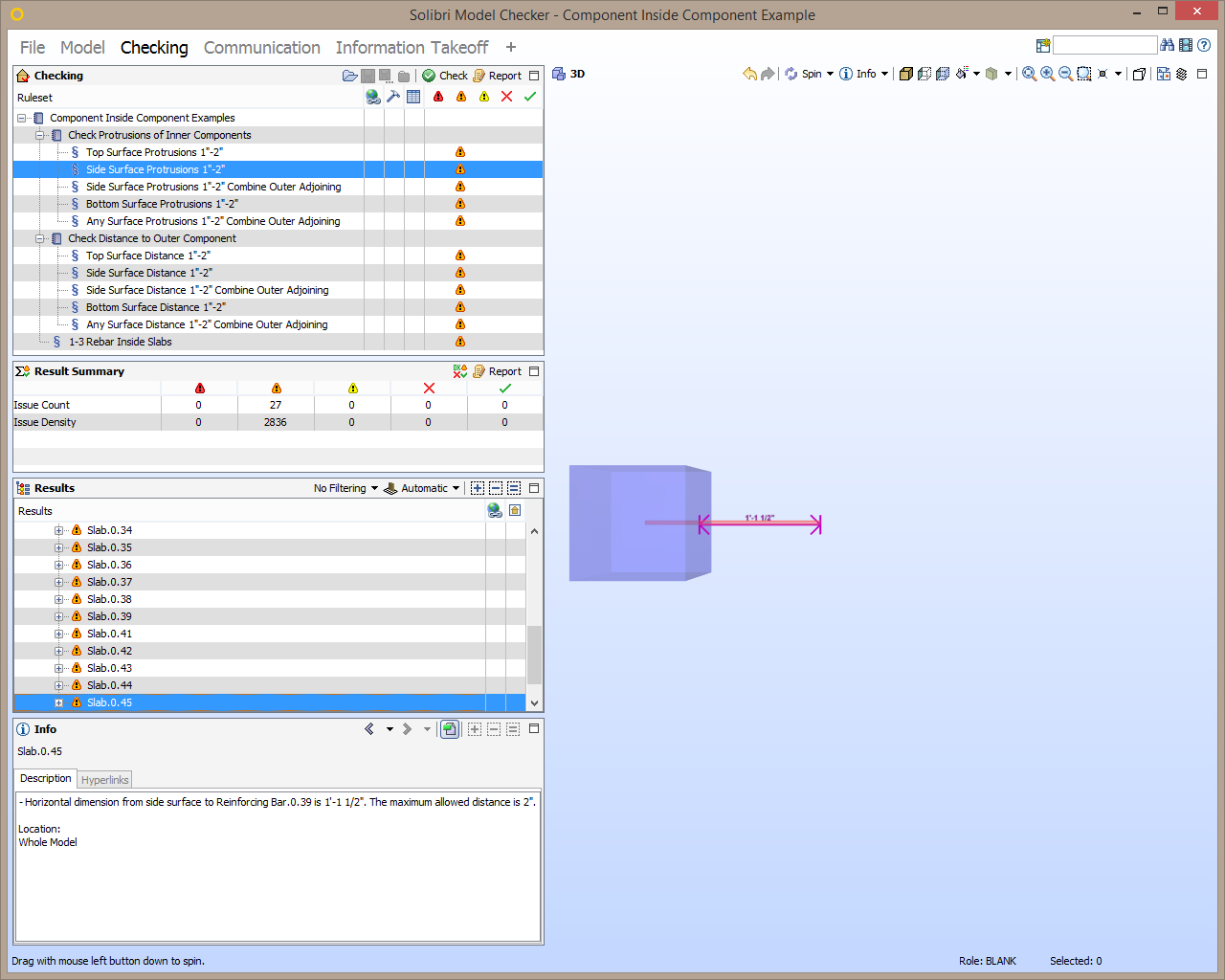Collapse the Check Protrusions of Inner Components group
Image resolution: width=1225 pixels, height=980 pixels.
tap(40, 135)
